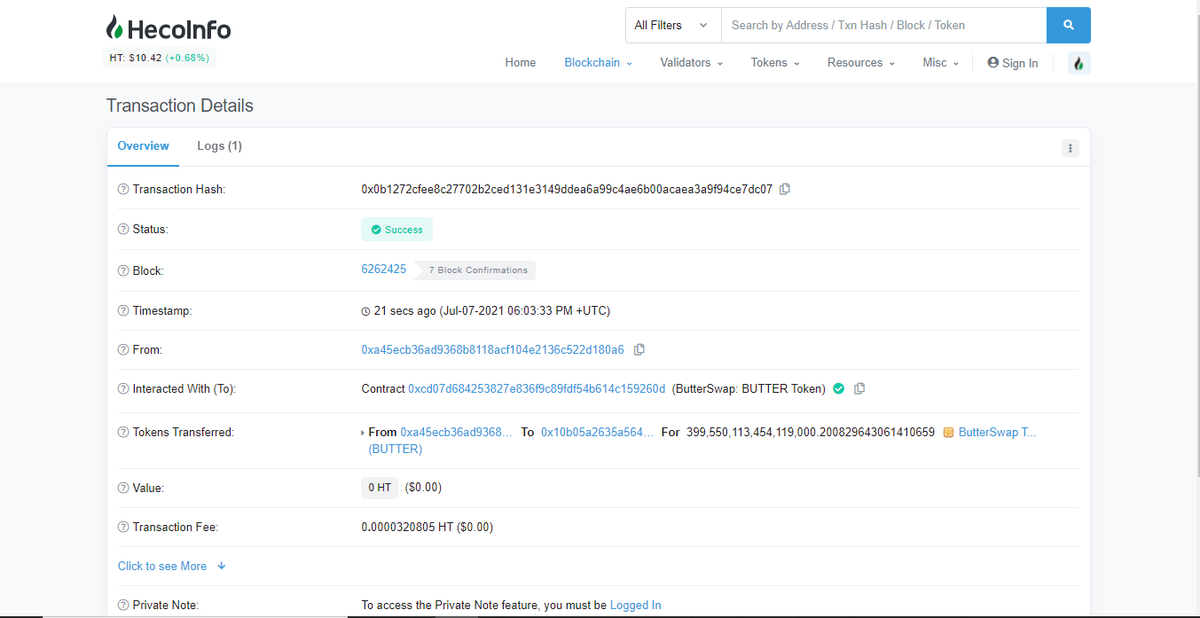This screenshot has width=1200, height=618.
Task: Open the All Filters dropdown
Action: coord(673,25)
